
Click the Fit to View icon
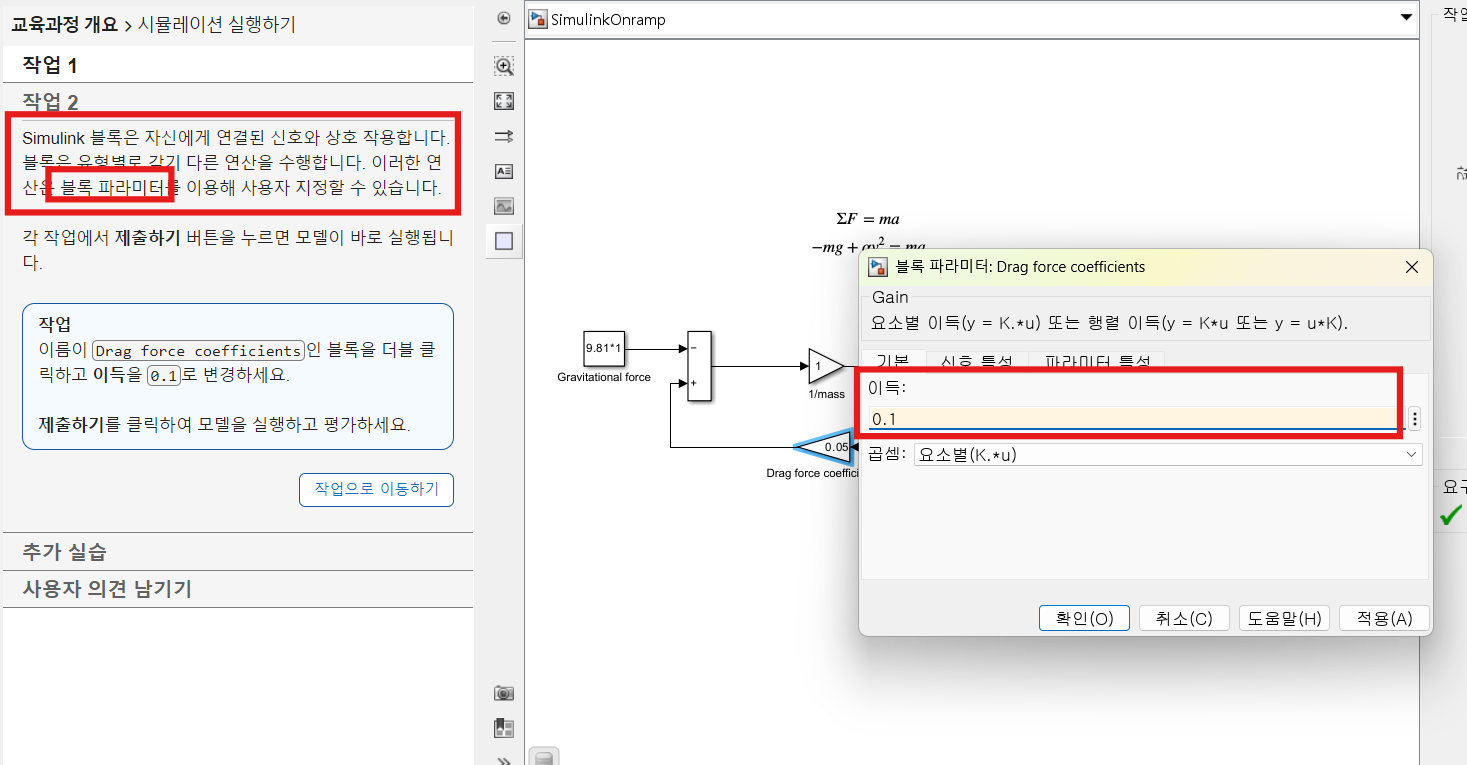coord(504,101)
